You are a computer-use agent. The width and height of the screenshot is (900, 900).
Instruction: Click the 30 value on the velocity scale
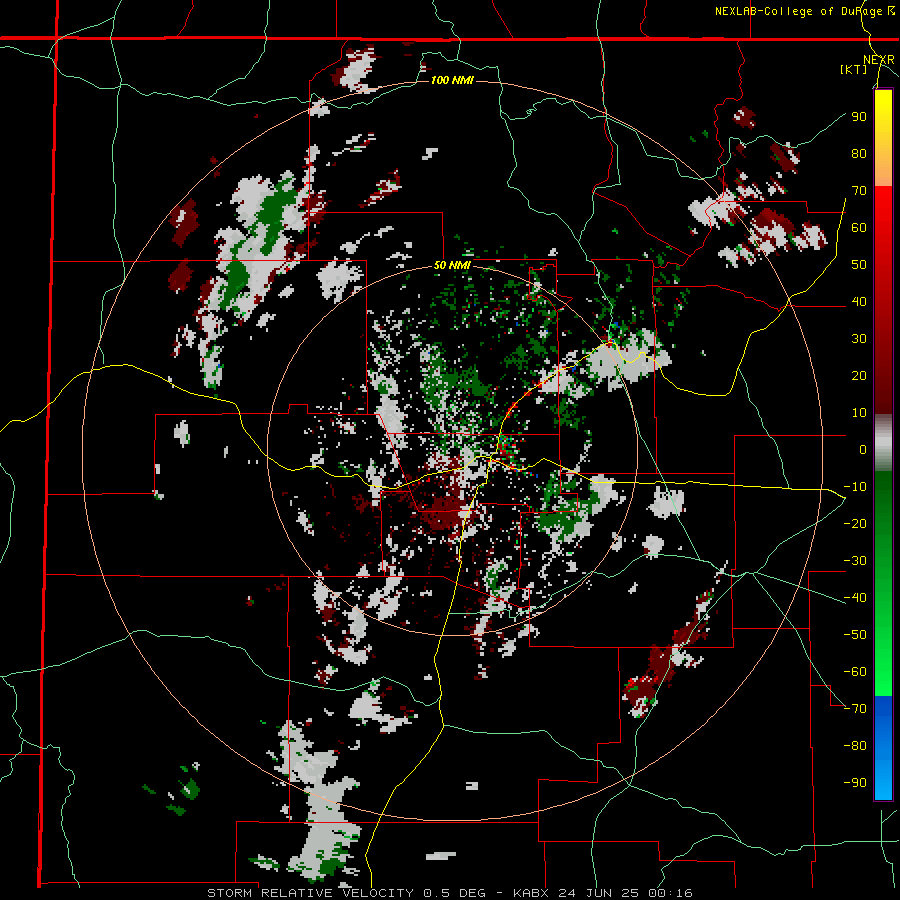pos(859,339)
